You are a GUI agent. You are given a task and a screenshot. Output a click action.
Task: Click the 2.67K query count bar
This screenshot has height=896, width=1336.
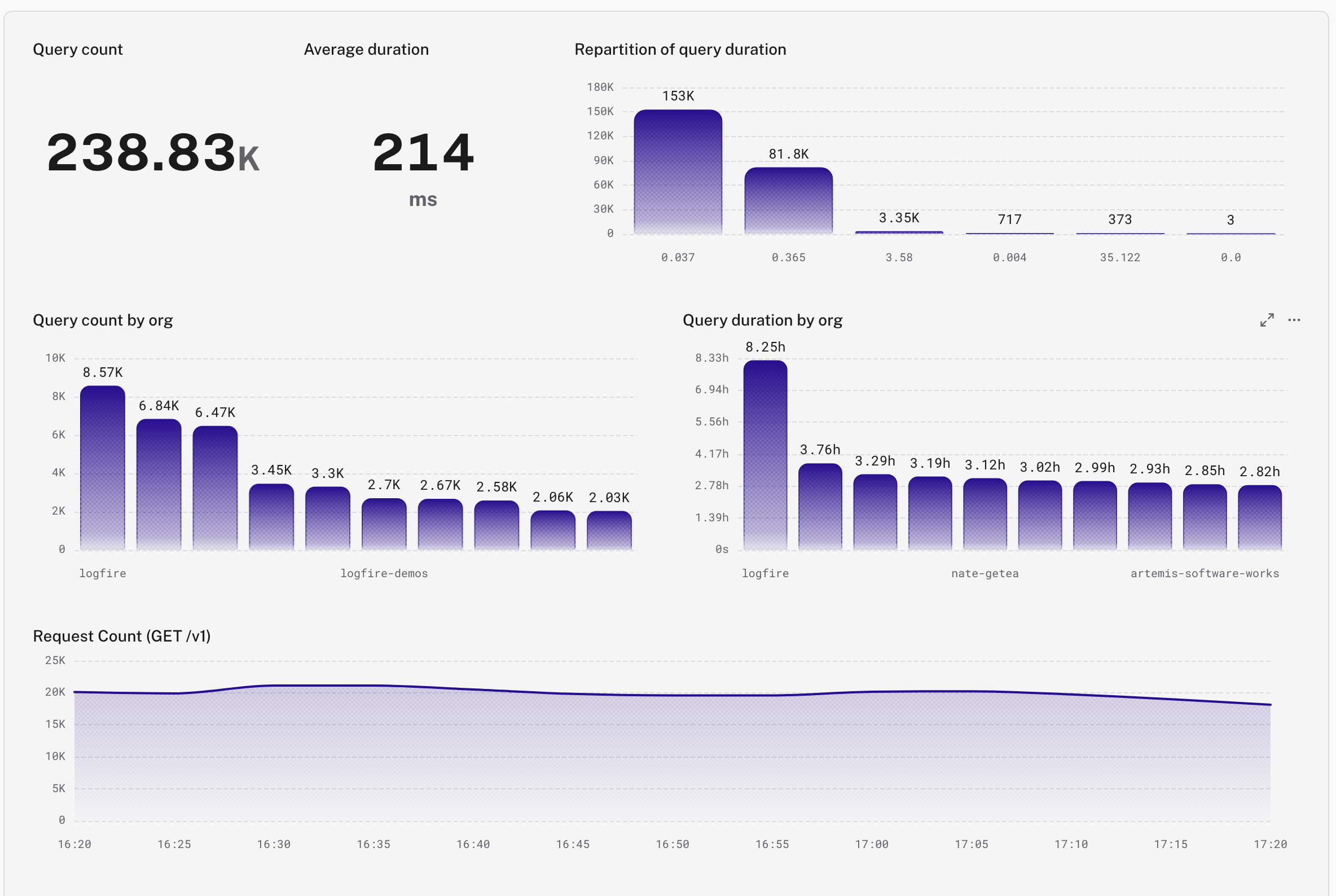click(x=440, y=525)
